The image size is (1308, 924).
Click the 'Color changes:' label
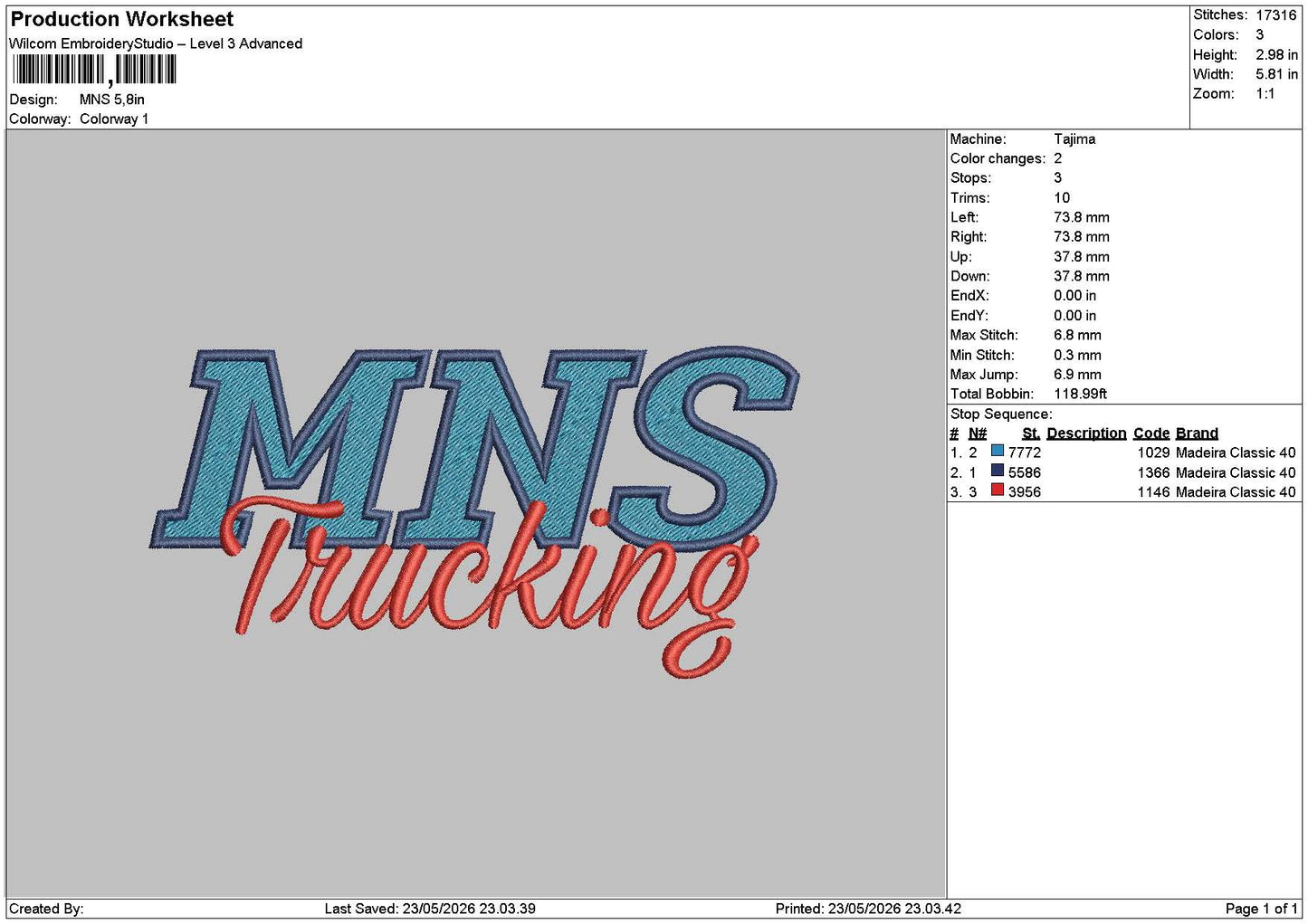pyautogui.click(x=998, y=158)
